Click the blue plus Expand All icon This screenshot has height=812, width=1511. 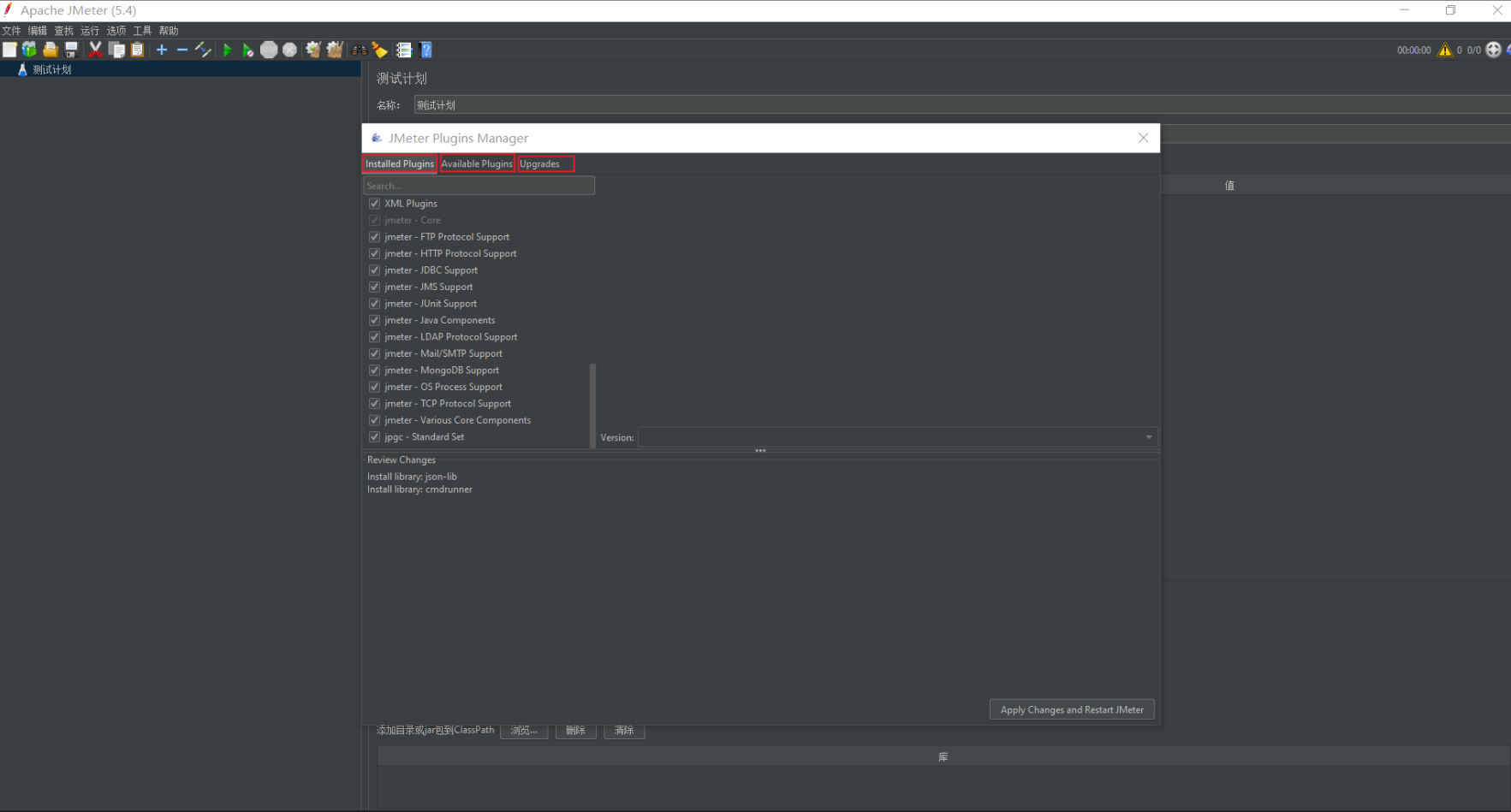coord(162,50)
